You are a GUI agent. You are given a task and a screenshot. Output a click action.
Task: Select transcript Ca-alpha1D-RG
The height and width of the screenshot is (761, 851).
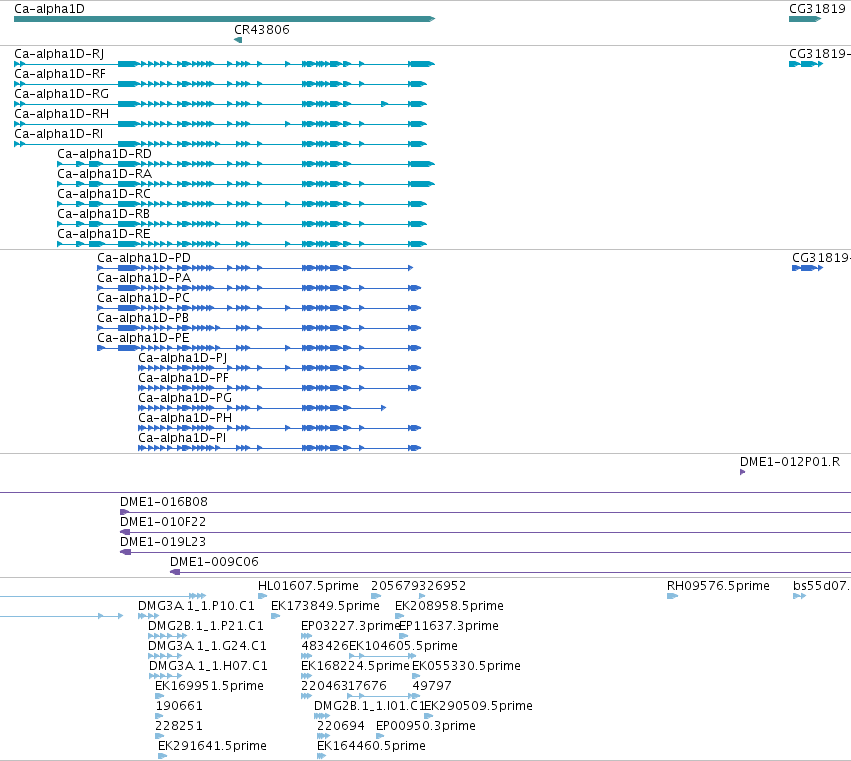pyautogui.click(x=220, y=104)
